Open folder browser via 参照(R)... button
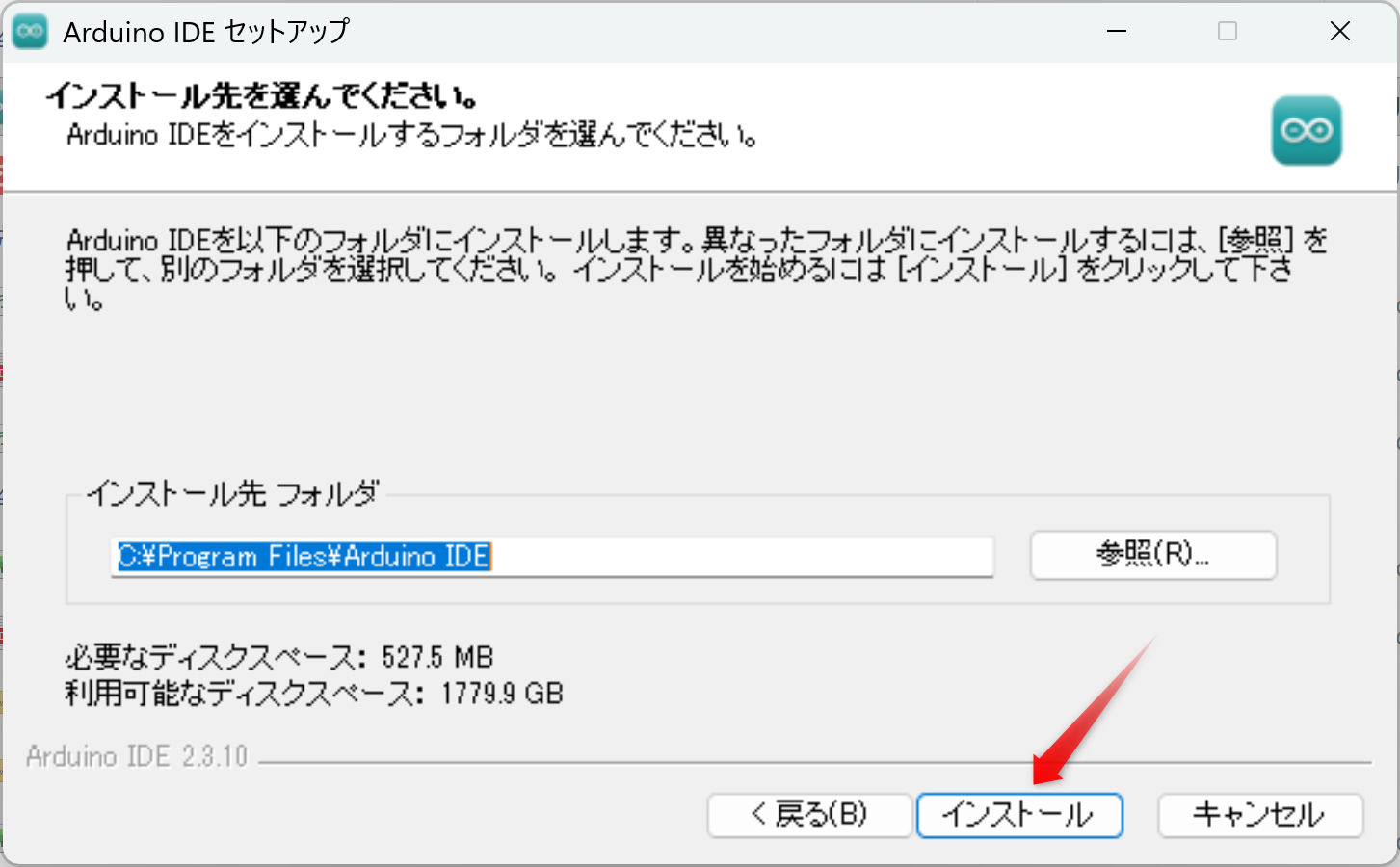This screenshot has width=1400, height=867. [x=1153, y=555]
